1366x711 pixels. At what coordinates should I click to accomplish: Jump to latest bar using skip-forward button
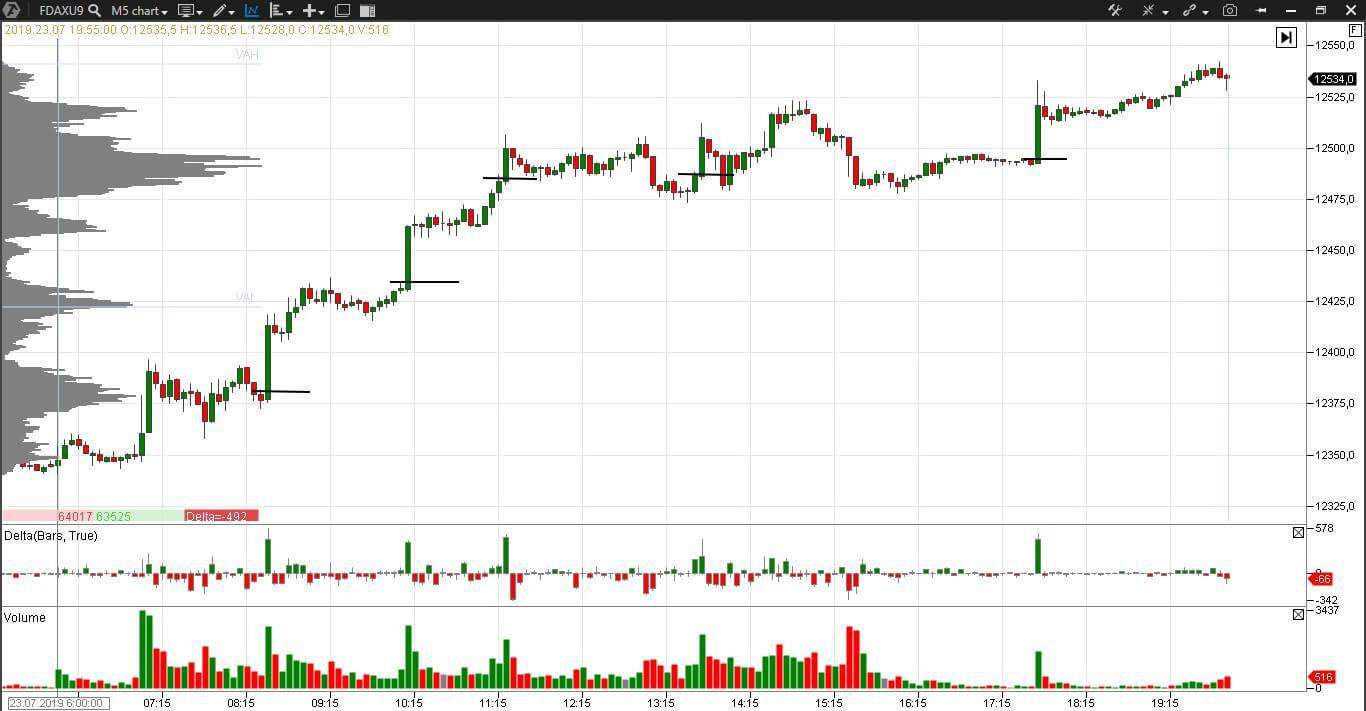[1286, 38]
